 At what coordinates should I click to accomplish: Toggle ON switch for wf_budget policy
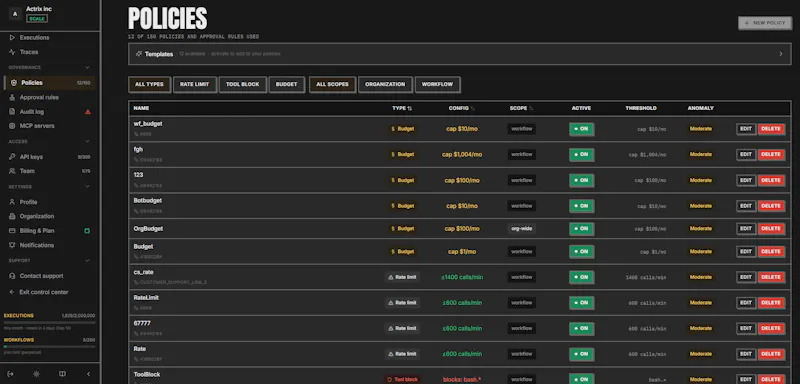(581, 129)
